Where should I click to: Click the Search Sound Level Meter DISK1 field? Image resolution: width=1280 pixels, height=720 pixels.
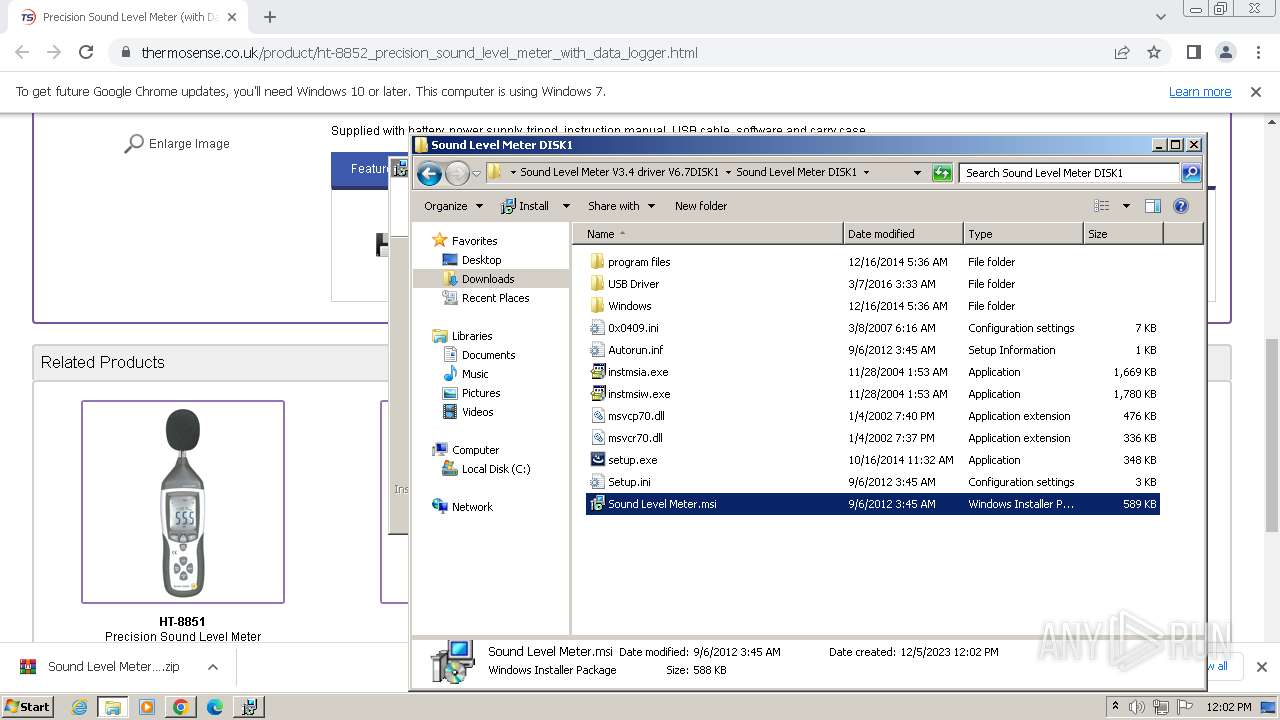pos(1069,173)
